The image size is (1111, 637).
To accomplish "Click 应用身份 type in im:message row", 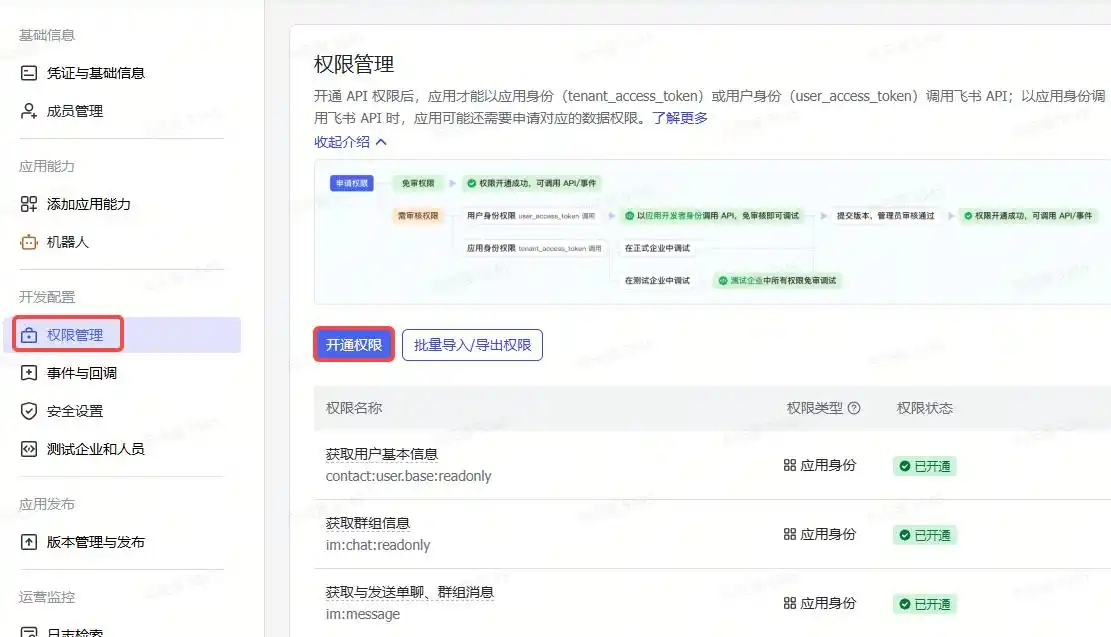I will [x=820, y=603].
